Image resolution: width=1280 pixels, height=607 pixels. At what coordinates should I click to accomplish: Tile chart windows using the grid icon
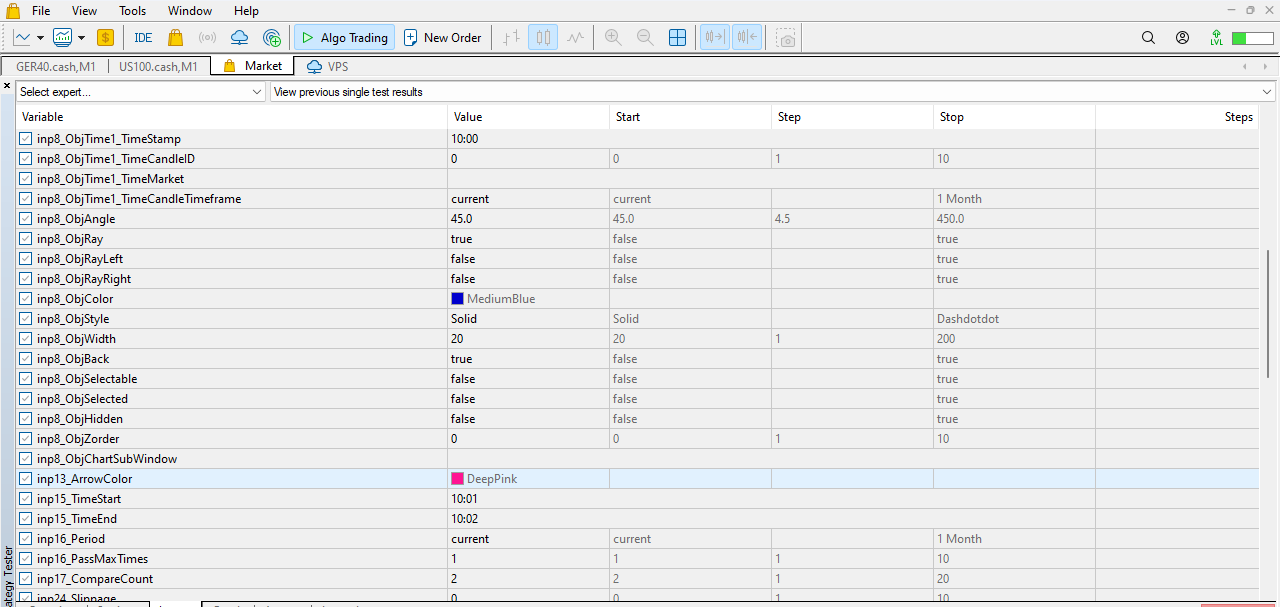tap(678, 37)
